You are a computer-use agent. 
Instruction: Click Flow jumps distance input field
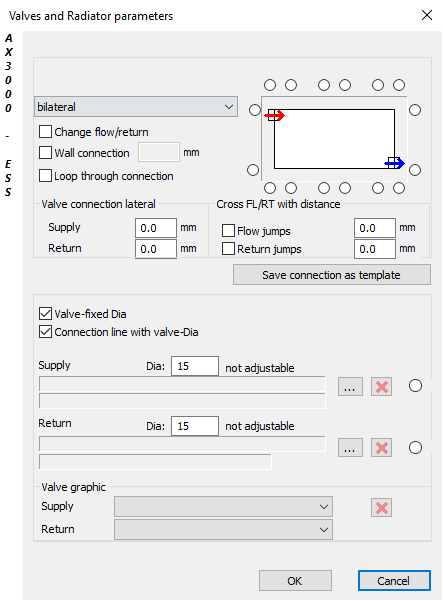click(374, 228)
